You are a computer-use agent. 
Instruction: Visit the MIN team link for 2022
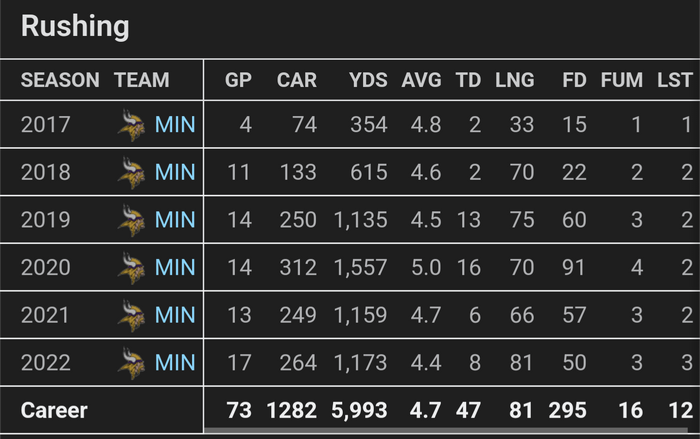point(175,362)
